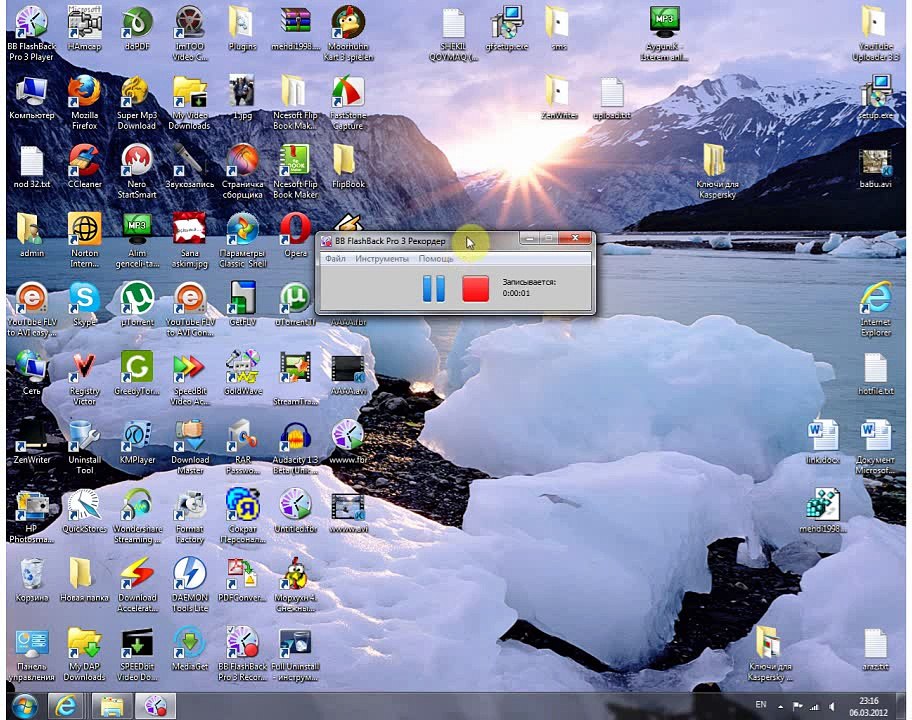The height and width of the screenshot is (720, 912).
Task: Select the Moorhuhn Kart 3 spielen icon
Action: 348,34
